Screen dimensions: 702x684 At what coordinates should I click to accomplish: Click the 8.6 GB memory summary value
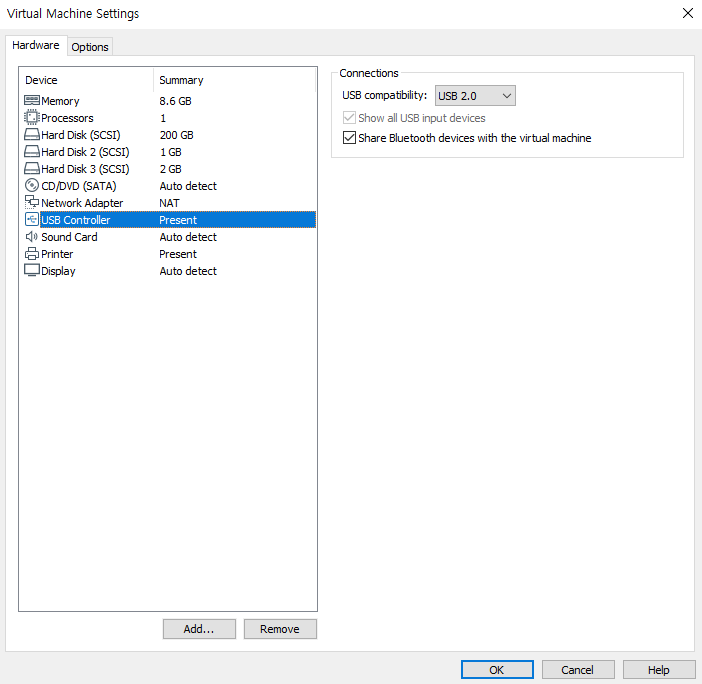point(176,101)
